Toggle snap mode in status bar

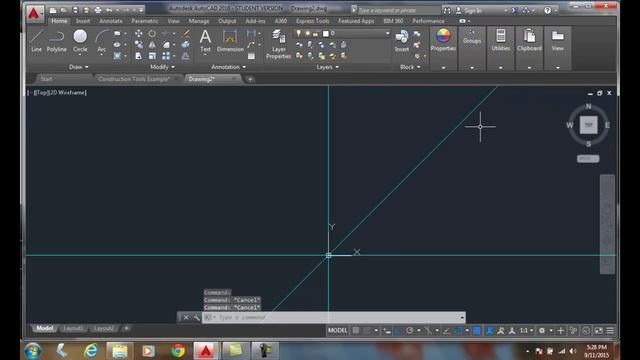click(x=367, y=331)
